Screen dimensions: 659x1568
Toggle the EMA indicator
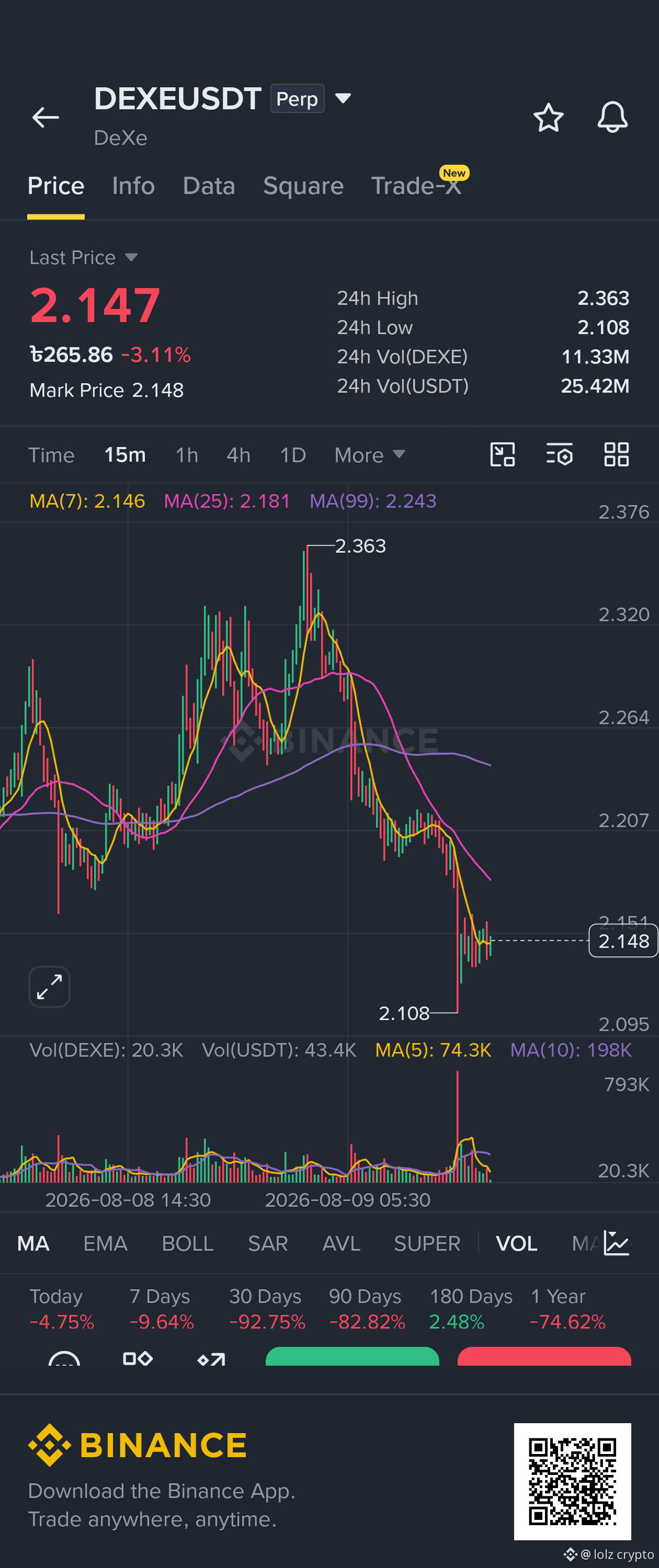coord(105,1243)
